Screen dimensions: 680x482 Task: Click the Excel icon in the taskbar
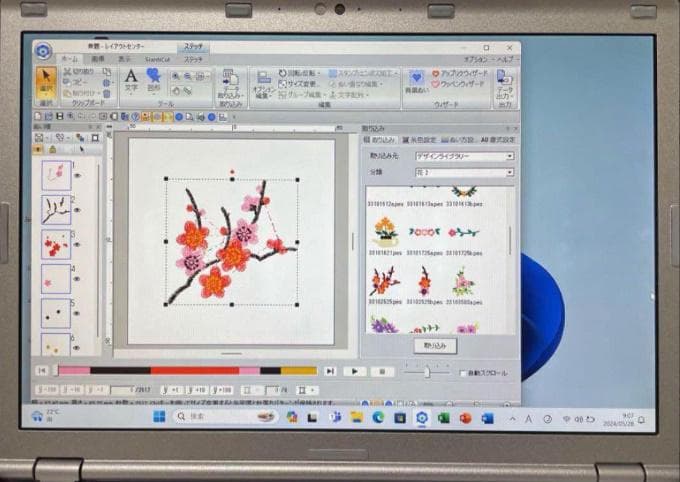[444, 417]
